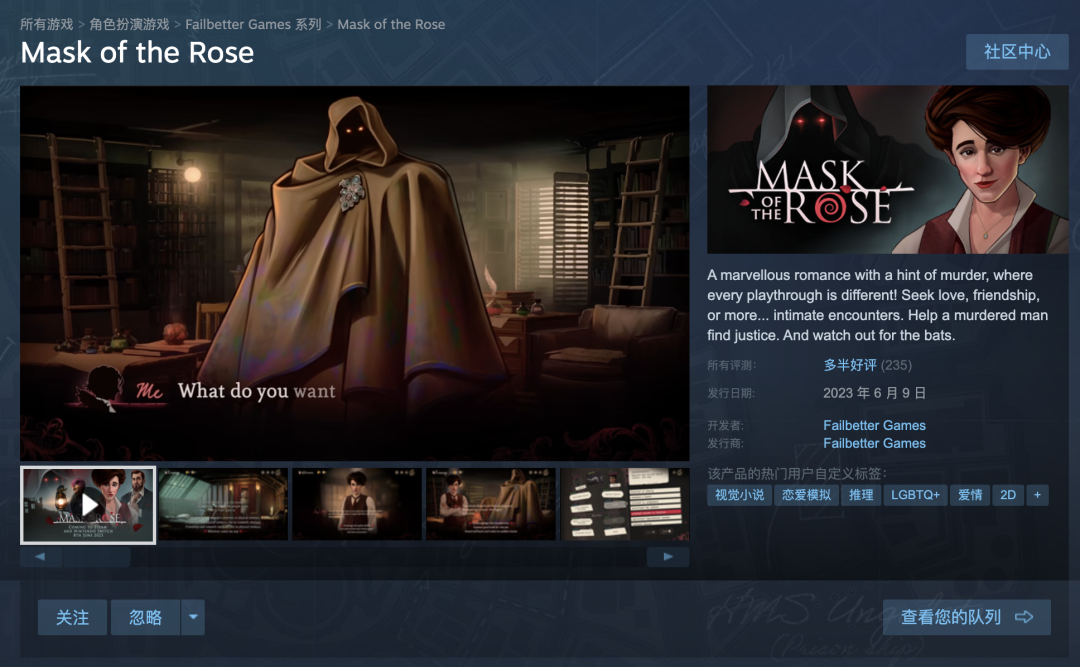Click the left arrow of thumbnail strip
Screen dimensions: 1080x667
[40, 557]
